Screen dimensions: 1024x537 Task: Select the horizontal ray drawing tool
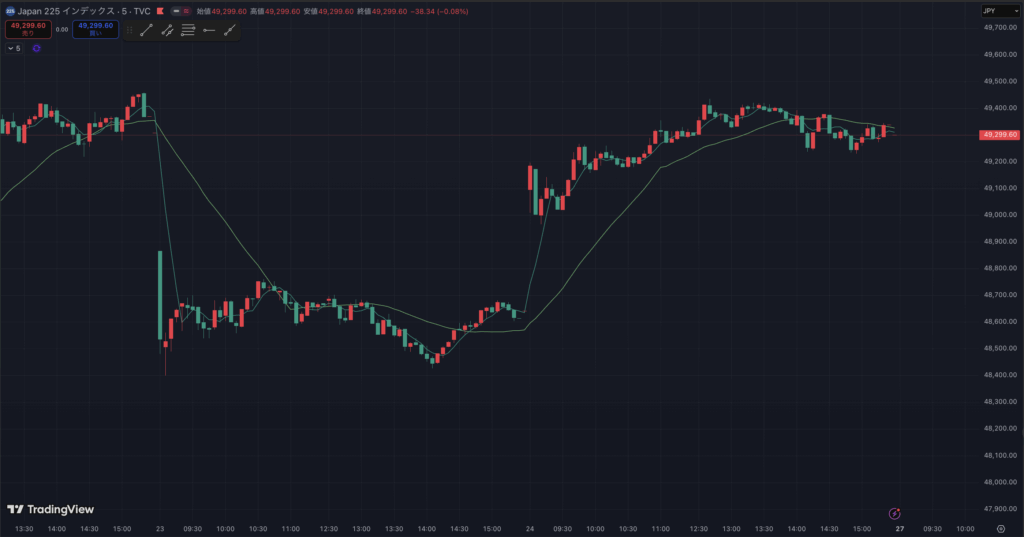pyautogui.click(x=209, y=30)
